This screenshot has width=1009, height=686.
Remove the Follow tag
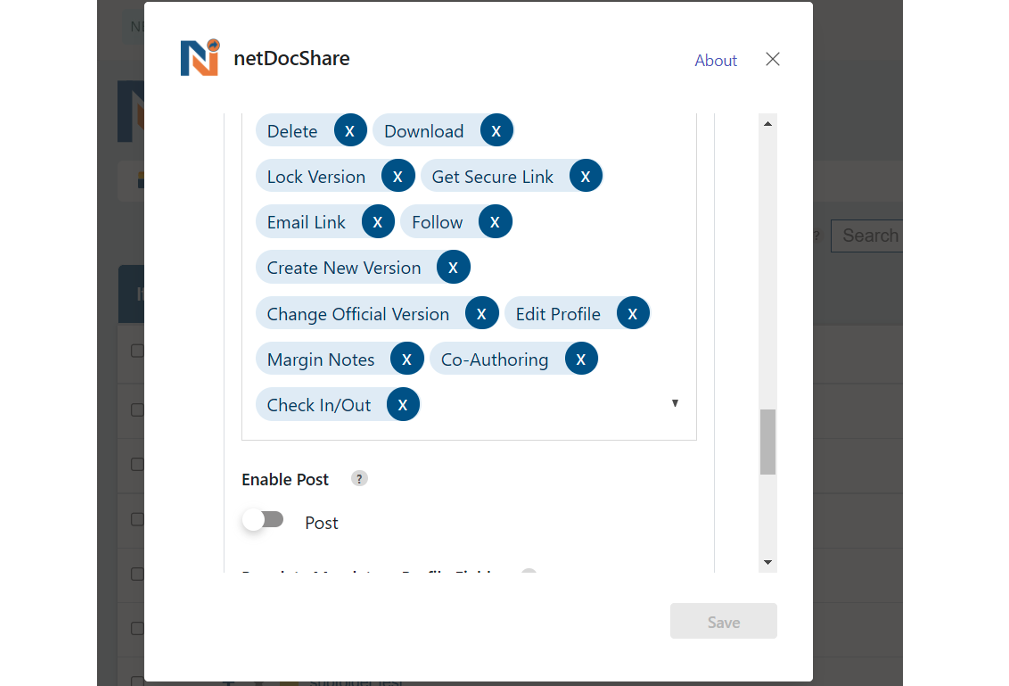coord(495,222)
